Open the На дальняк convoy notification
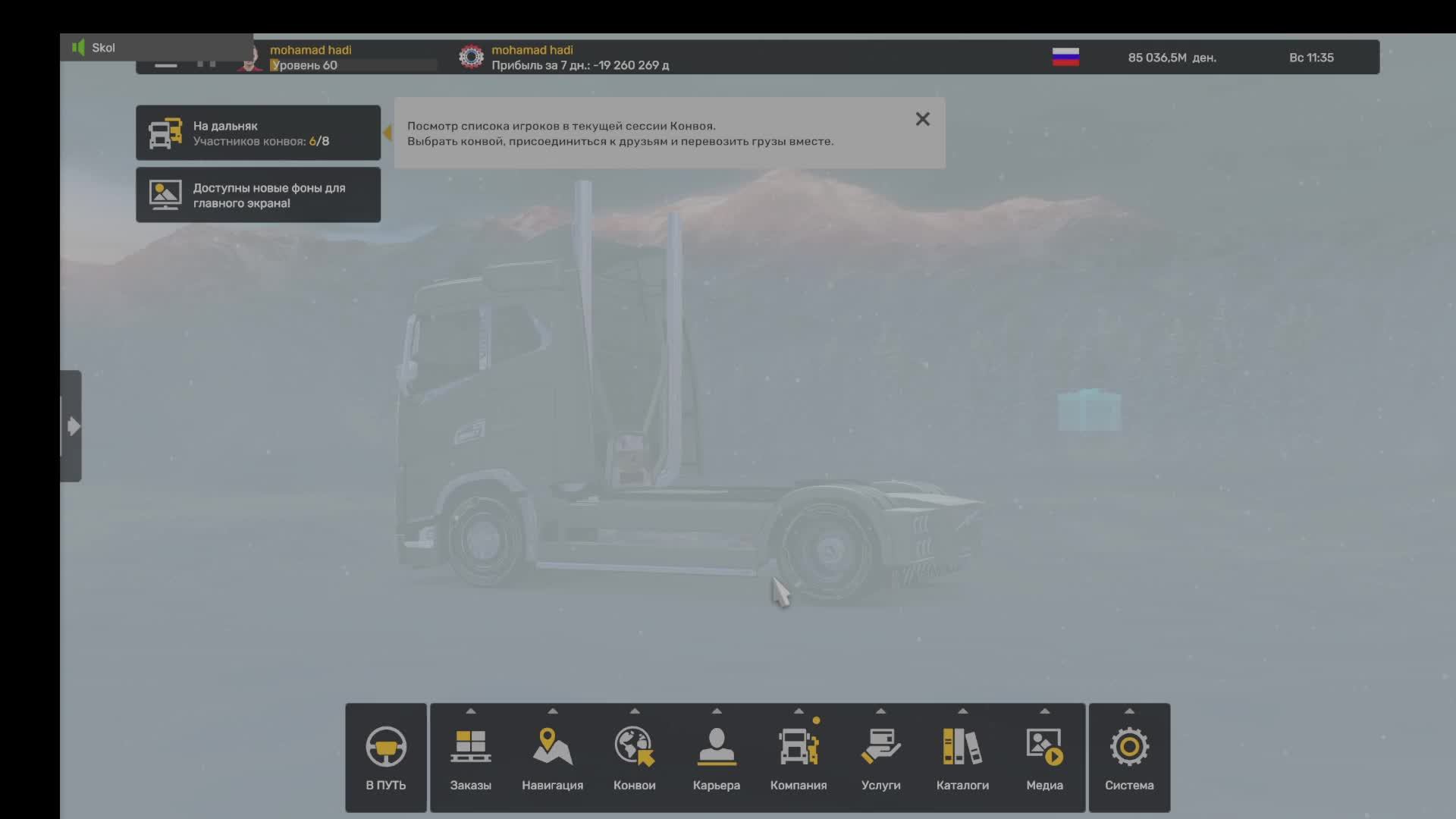 coord(258,133)
